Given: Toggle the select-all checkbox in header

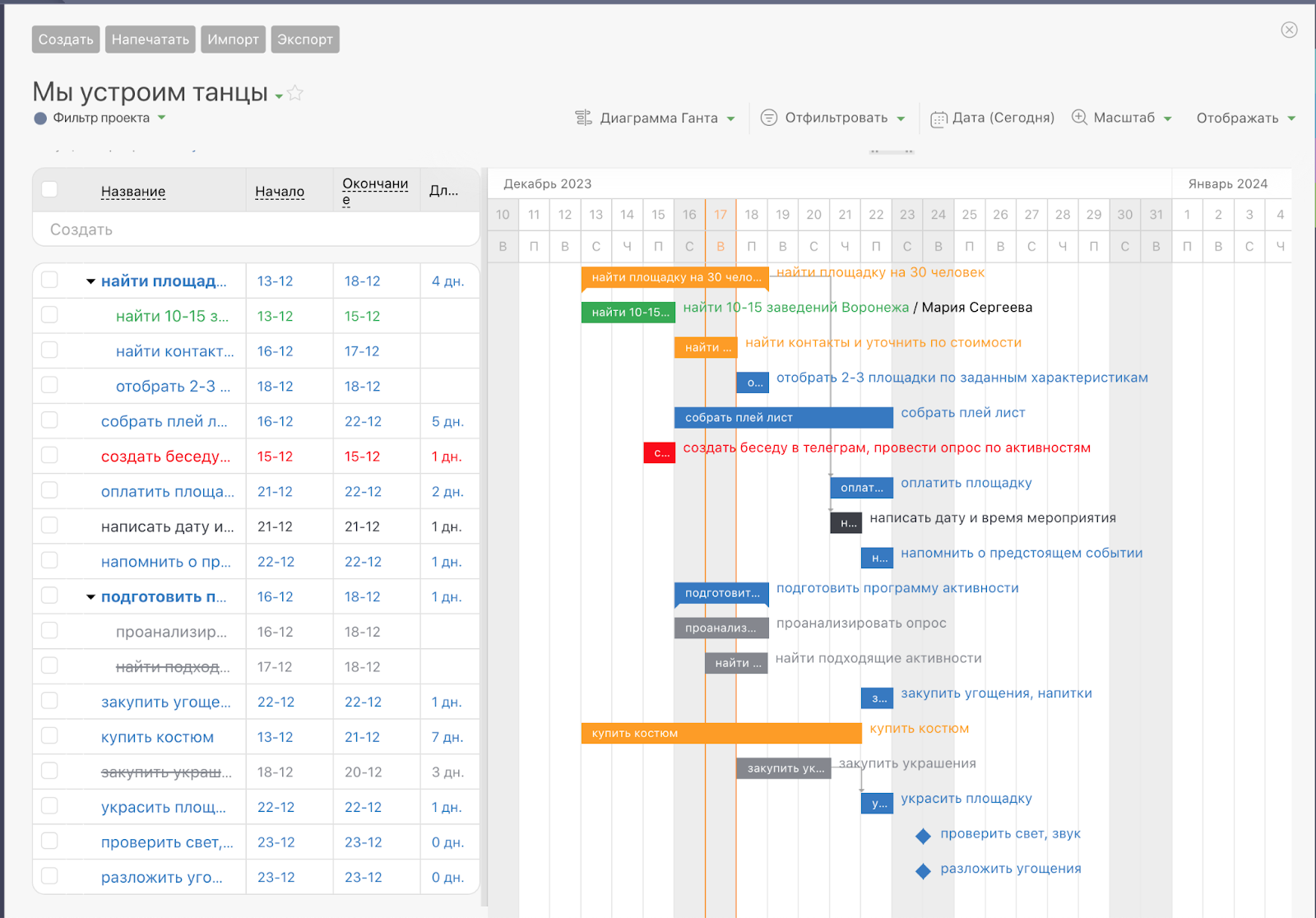Looking at the screenshot, I should pyautogui.click(x=49, y=189).
